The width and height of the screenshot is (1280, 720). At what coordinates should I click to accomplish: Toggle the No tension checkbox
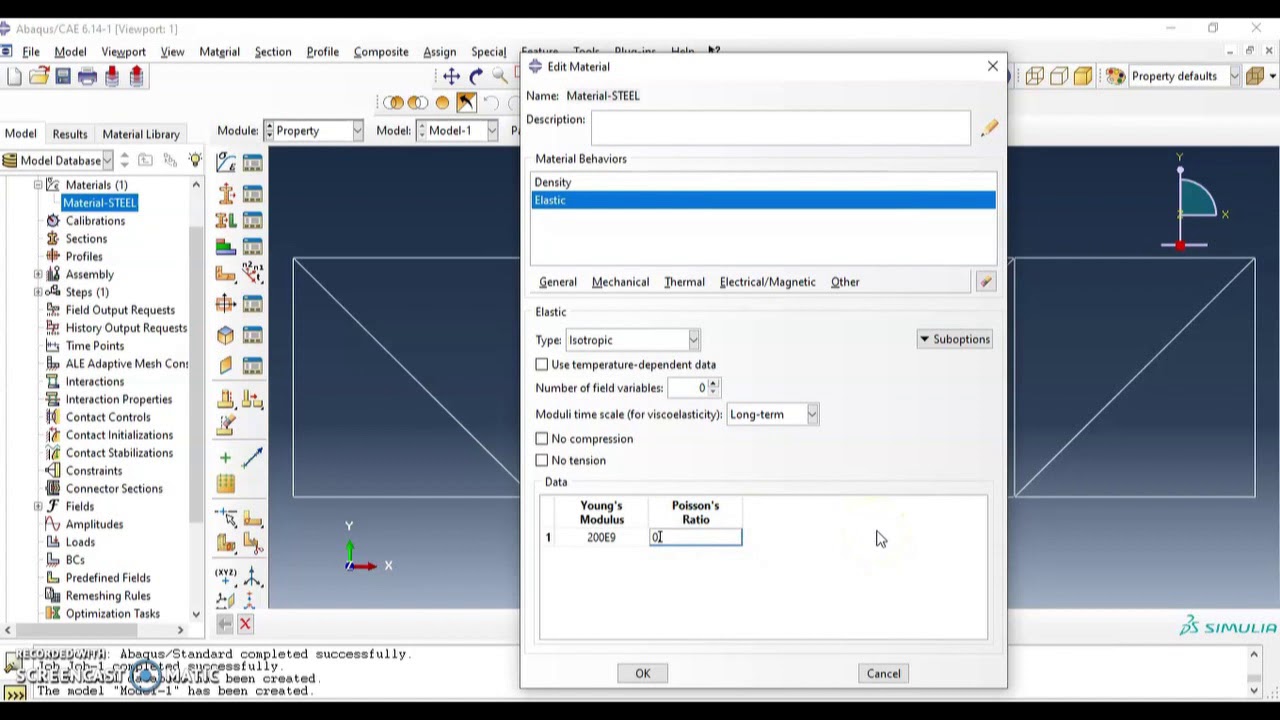click(542, 461)
